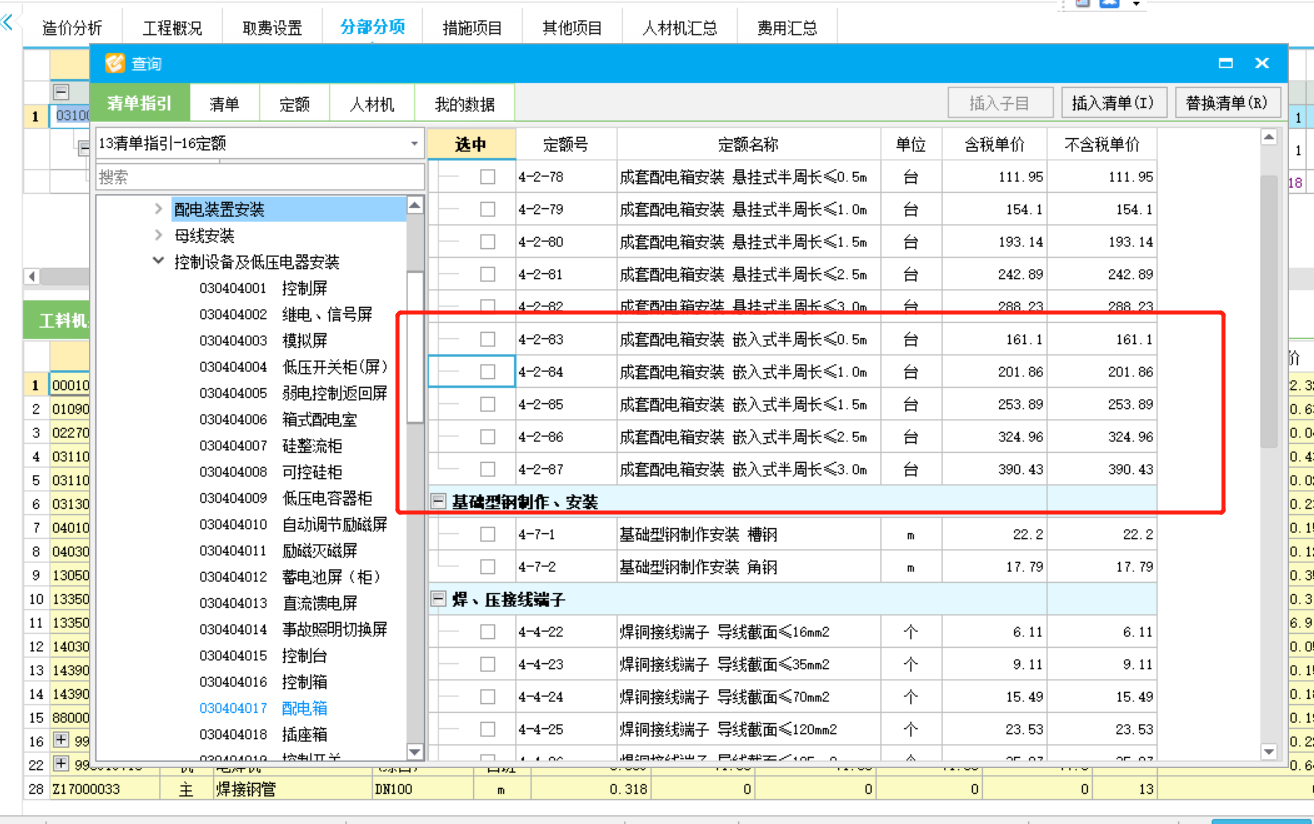Screen dimensions: 1314x824
Task: Open the 措施项目 main tab
Action: (x=472, y=28)
